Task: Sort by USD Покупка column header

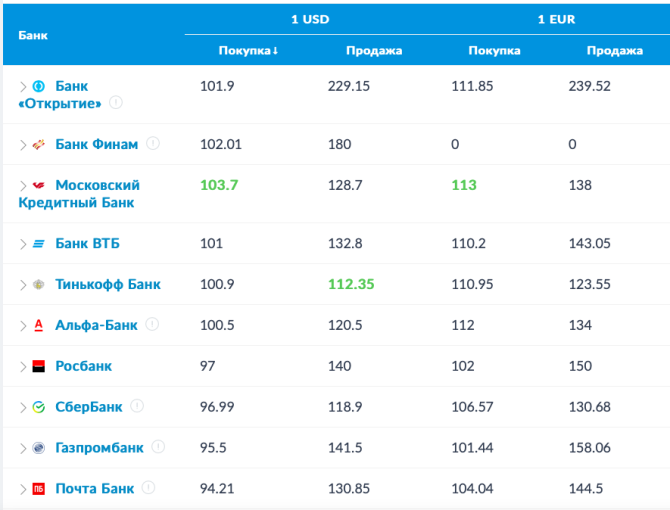Action: (x=248, y=51)
